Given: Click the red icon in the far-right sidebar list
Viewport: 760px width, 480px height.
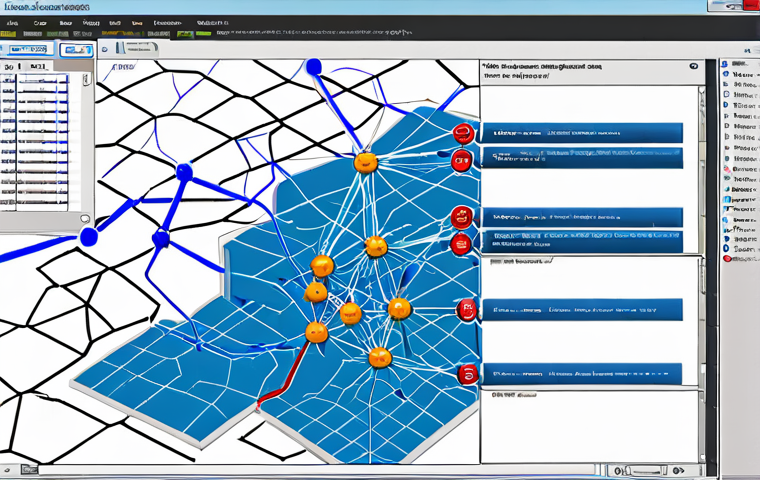Looking at the screenshot, I should tap(727, 259).
